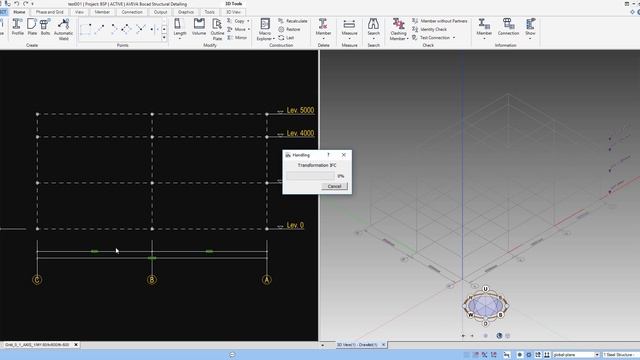The width and height of the screenshot is (640, 360).
Task: Click the U face on the view compass
Action: tap(485, 289)
